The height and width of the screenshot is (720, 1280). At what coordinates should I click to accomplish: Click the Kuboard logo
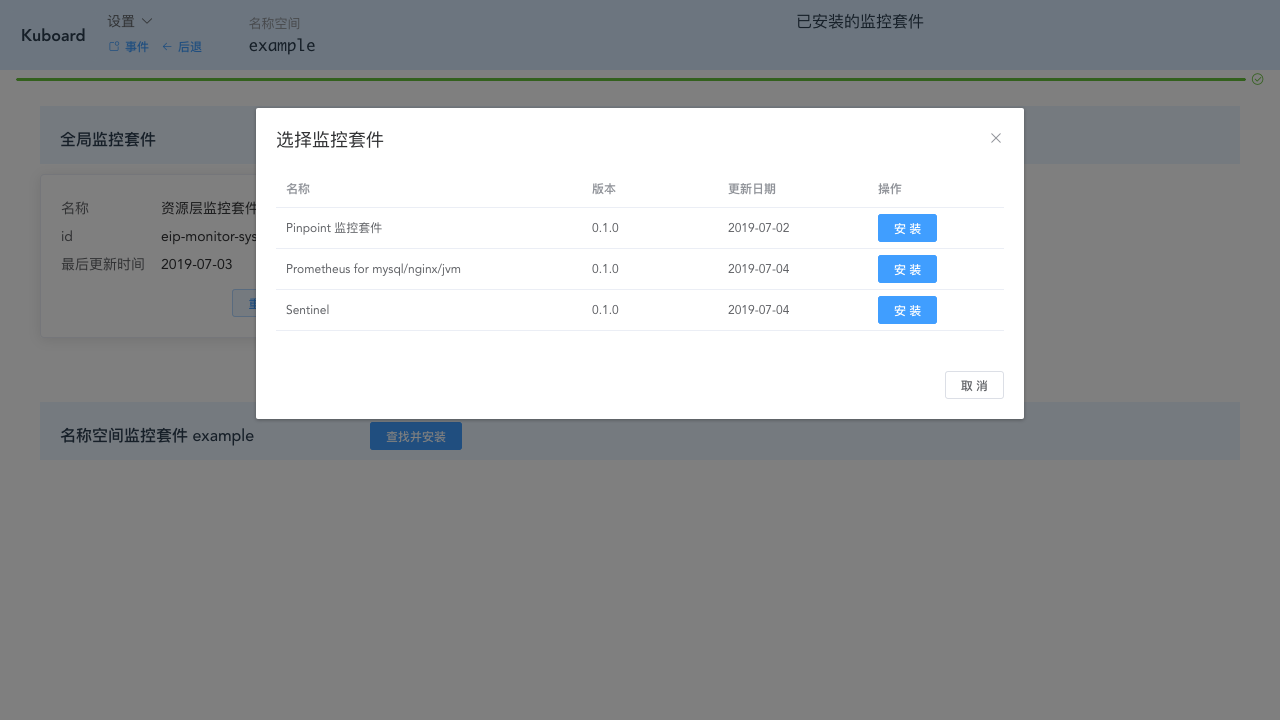(x=53, y=35)
